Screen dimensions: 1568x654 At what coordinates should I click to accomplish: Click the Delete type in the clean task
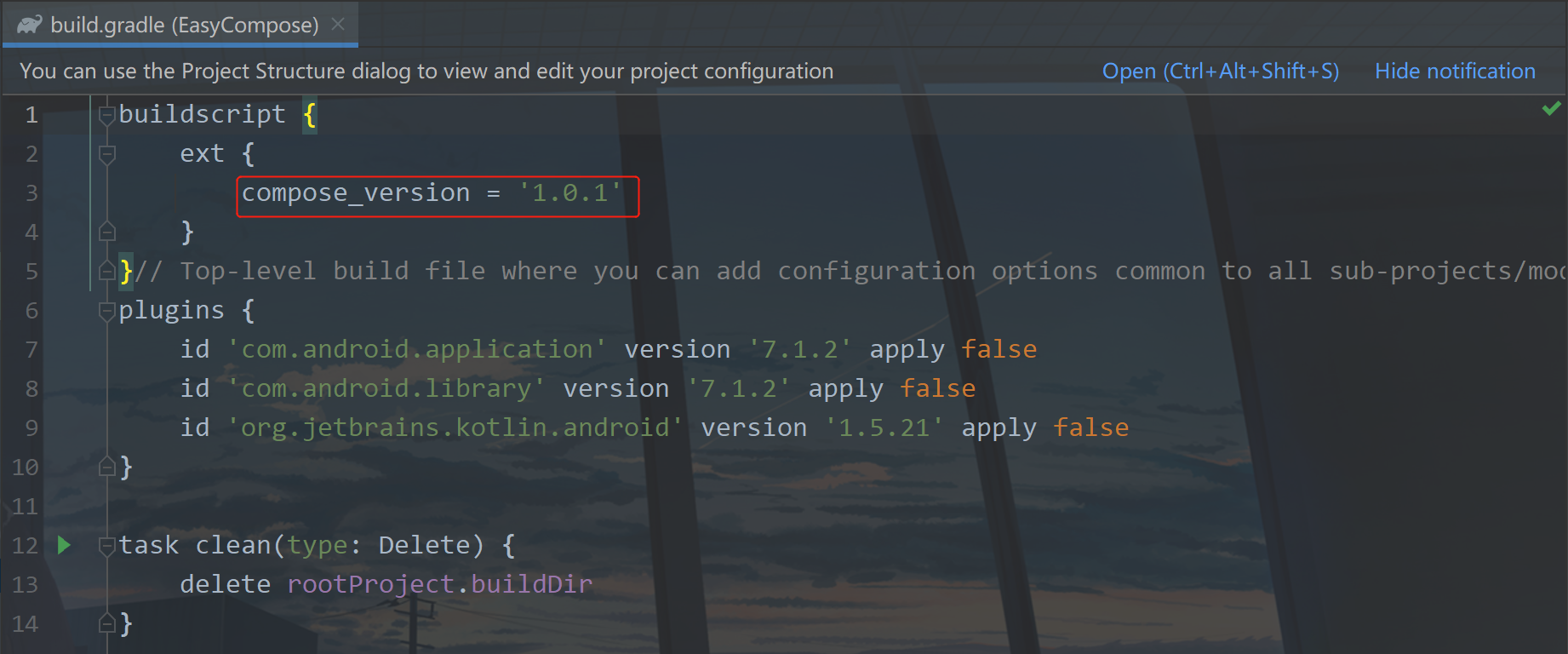point(424,546)
